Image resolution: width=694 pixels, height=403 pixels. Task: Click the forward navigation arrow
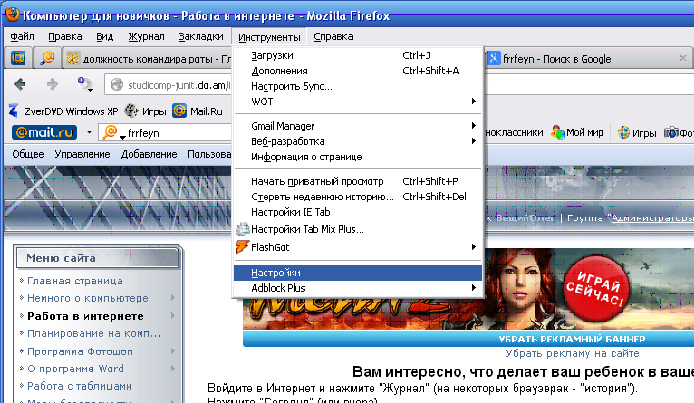pyautogui.click(x=50, y=84)
